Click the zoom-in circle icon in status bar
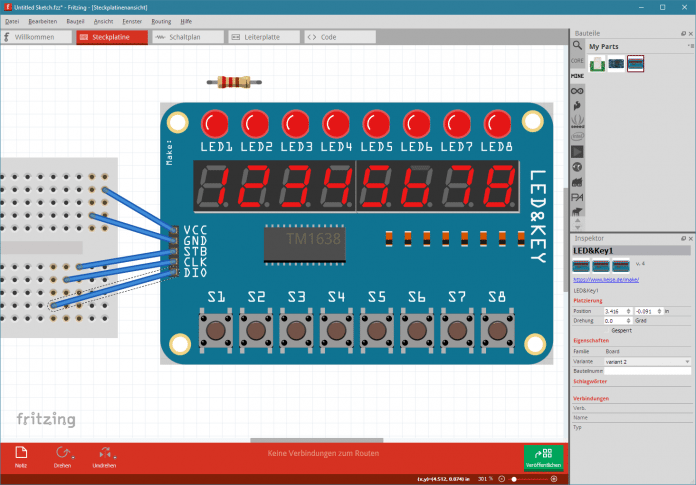696x485 pixels. click(554, 479)
